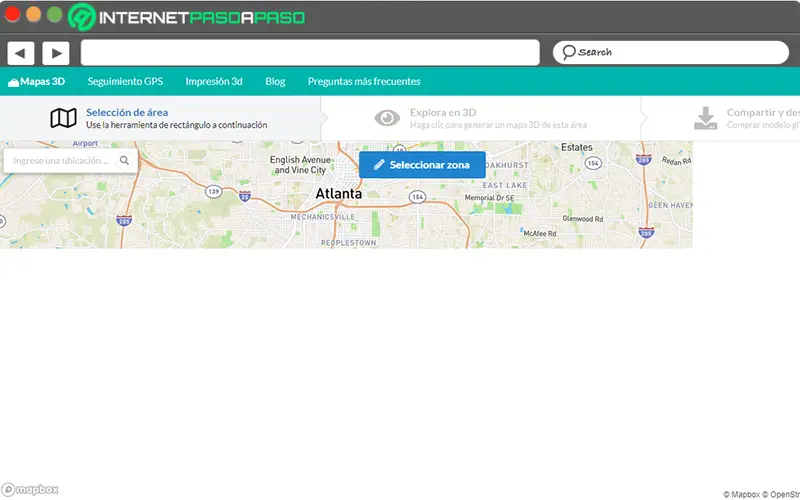This screenshot has height=500, width=800.
Task: Click the download icon for Compartir
Action: coord(706,118)
